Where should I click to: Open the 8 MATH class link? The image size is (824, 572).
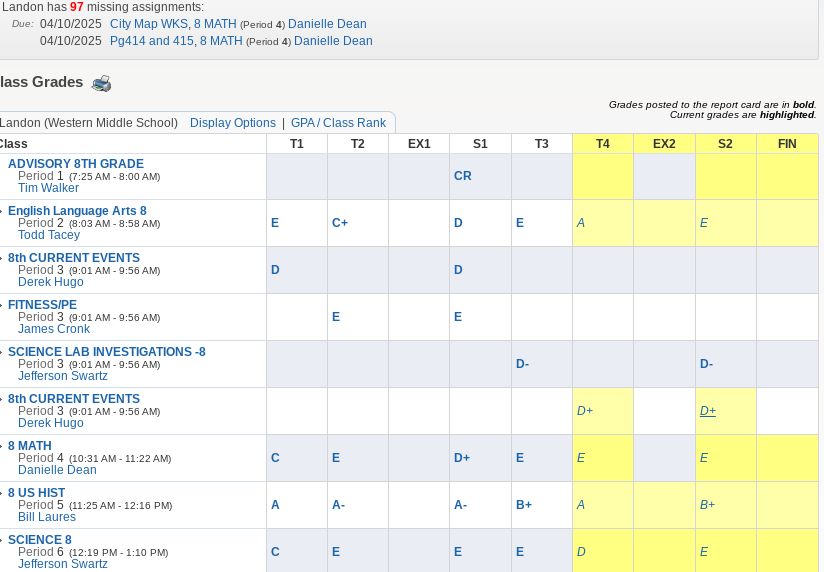click(29, 446)
